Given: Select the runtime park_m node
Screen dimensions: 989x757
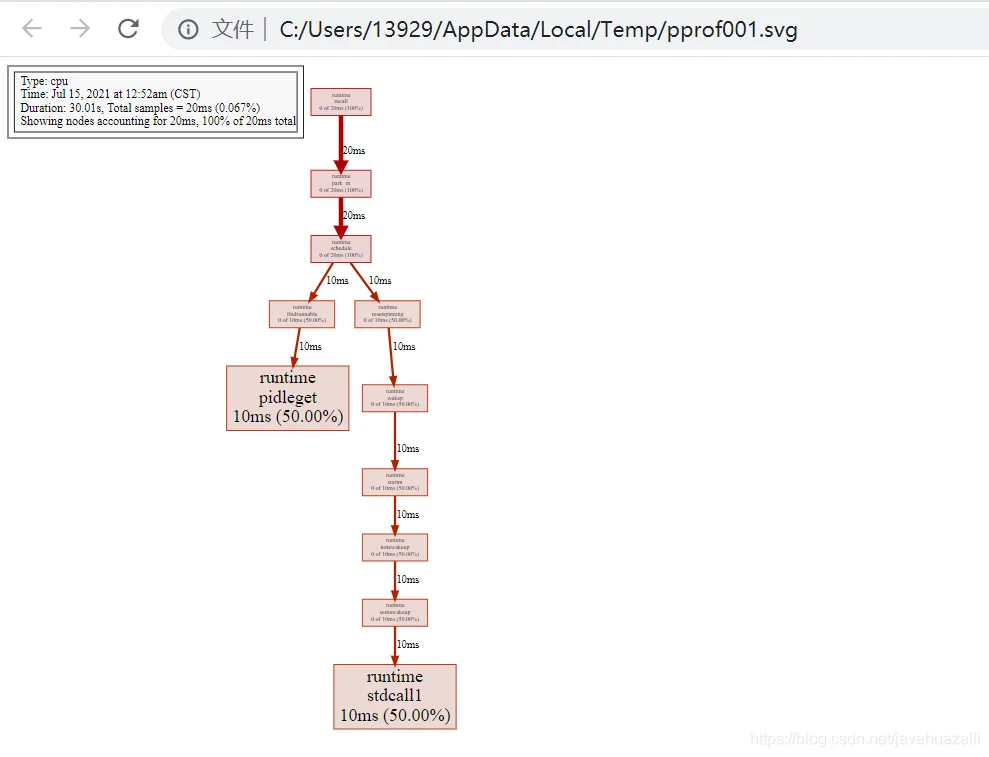Looking at the screenshot, I should click(341, 184).
